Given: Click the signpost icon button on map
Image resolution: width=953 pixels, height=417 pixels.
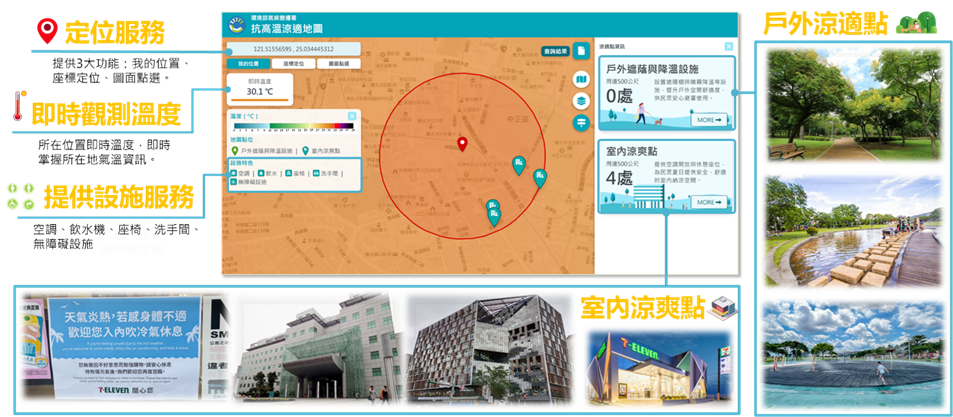Looking at the screenshot, I should pyautogui.click(x=582, y=122).
